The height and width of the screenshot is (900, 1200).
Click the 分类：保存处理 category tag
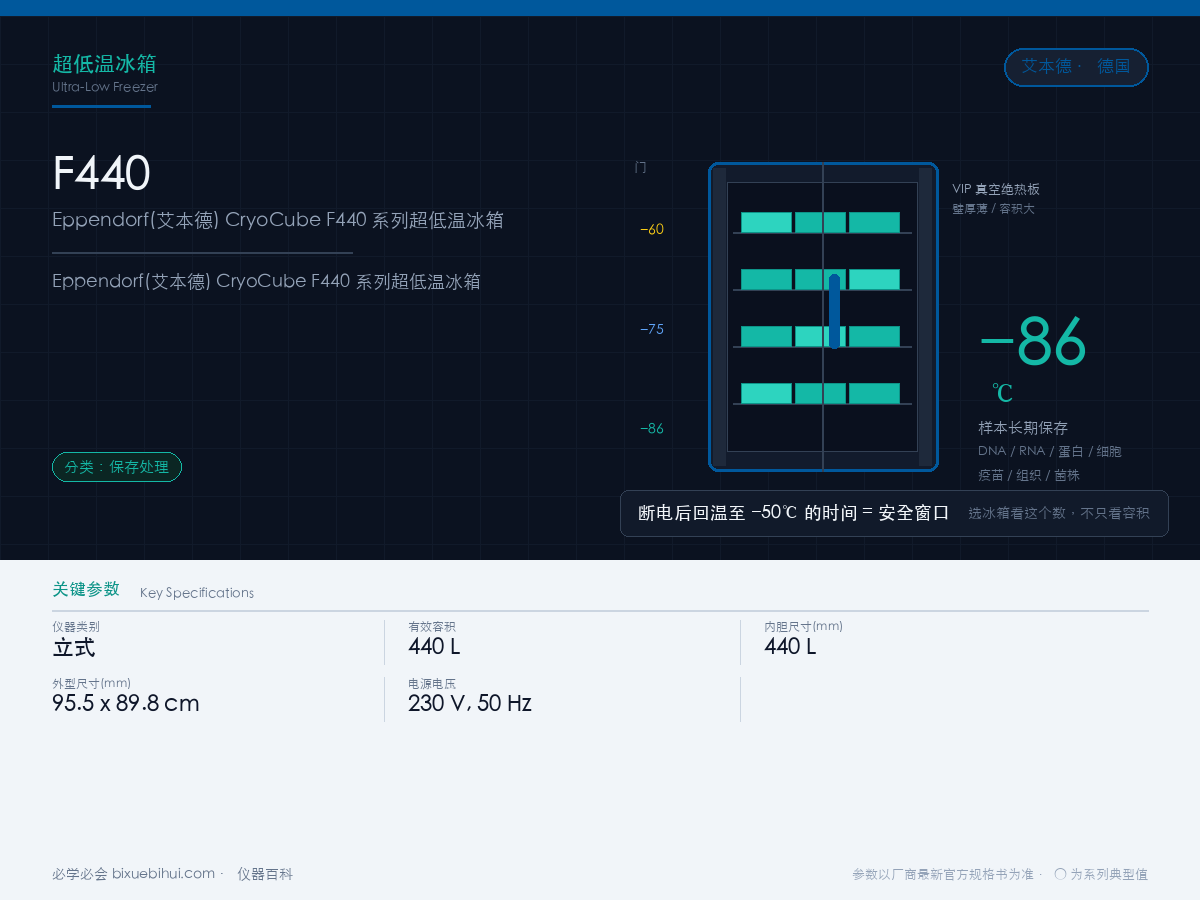117,467
